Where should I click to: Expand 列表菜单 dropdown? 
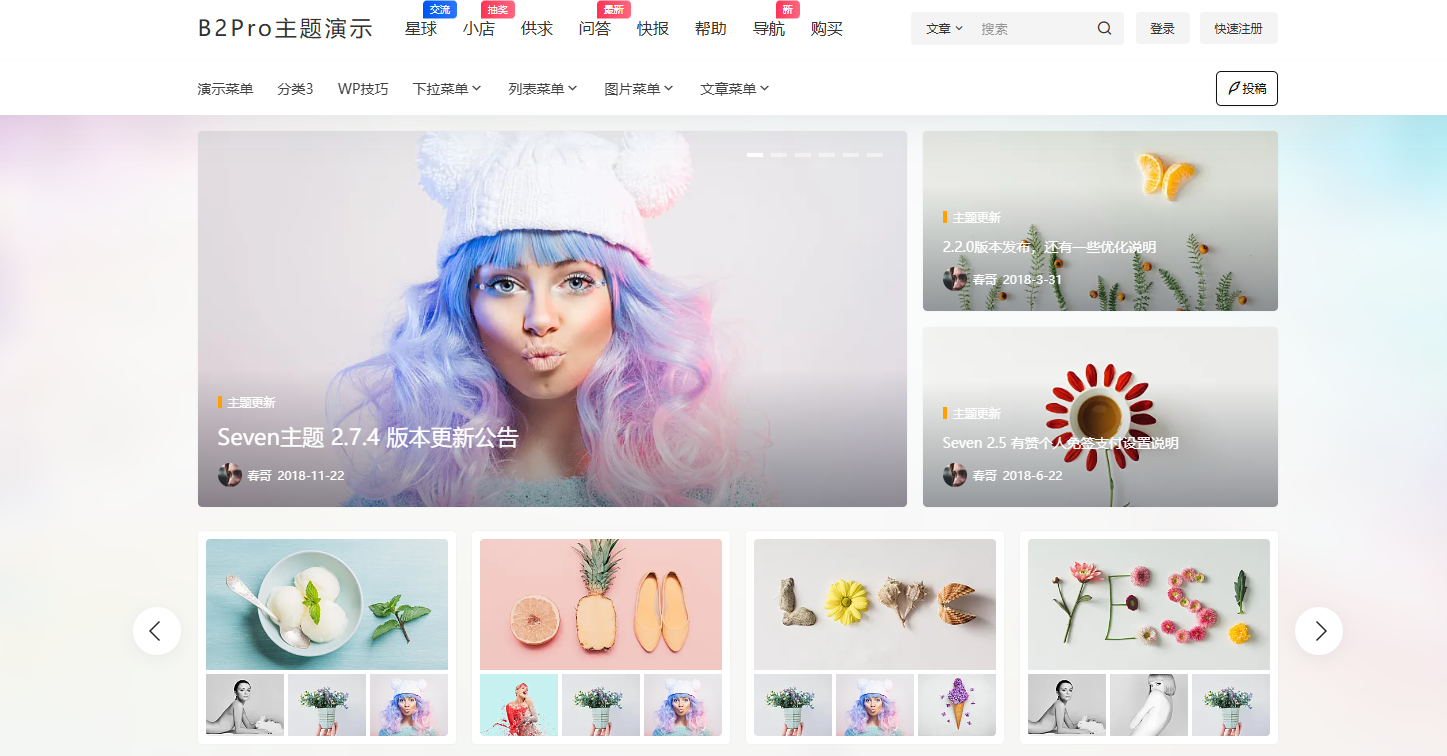543,89
